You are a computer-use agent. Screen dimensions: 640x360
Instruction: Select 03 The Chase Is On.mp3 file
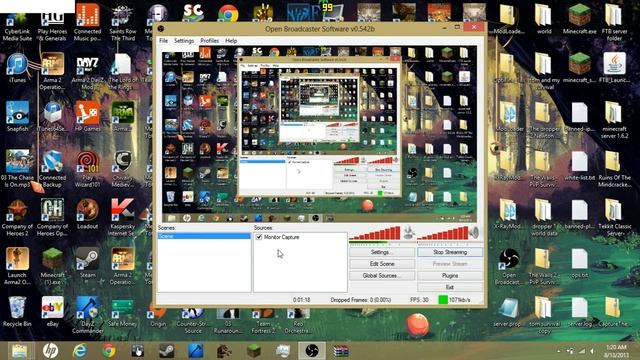17,167
